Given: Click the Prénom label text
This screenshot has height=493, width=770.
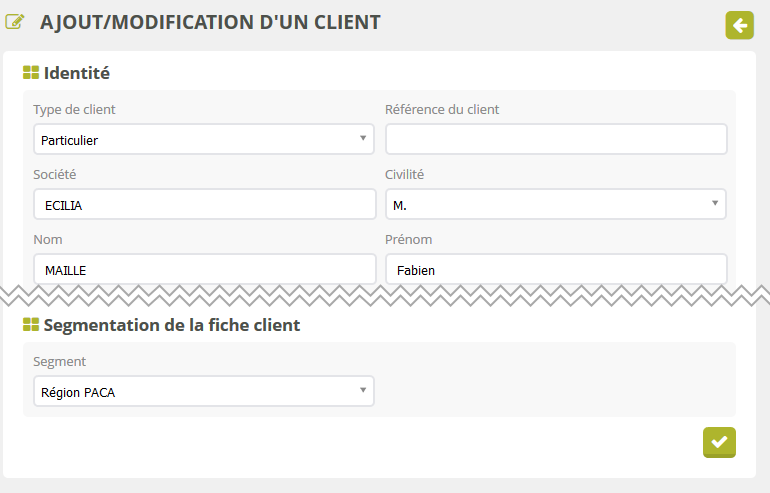Looking at the screenshot, I should (408, 239).
